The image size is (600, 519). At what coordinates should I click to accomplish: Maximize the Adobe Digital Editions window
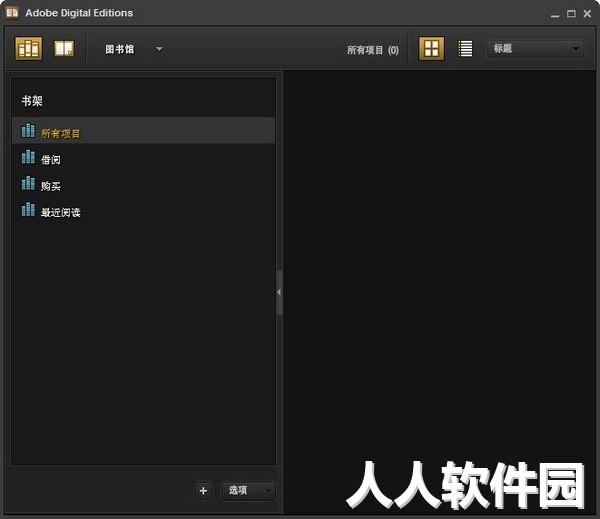point(571,13)
